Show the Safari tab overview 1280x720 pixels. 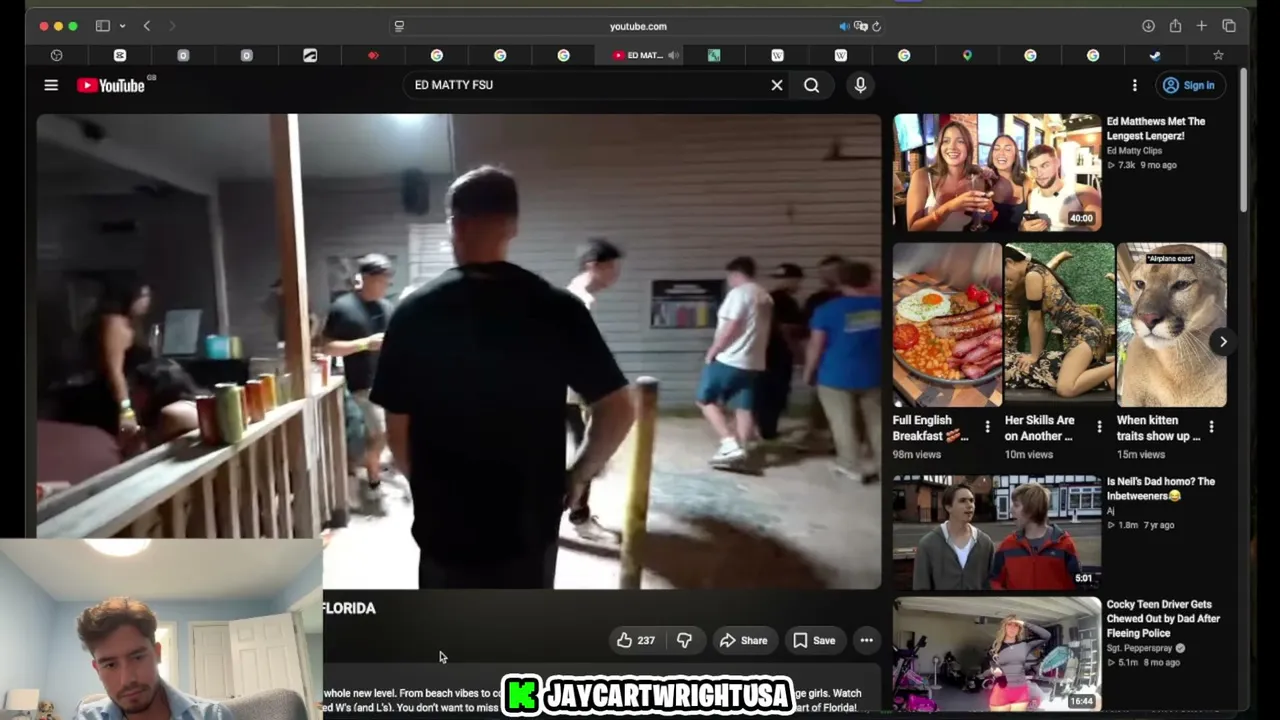click(1229, 26)
